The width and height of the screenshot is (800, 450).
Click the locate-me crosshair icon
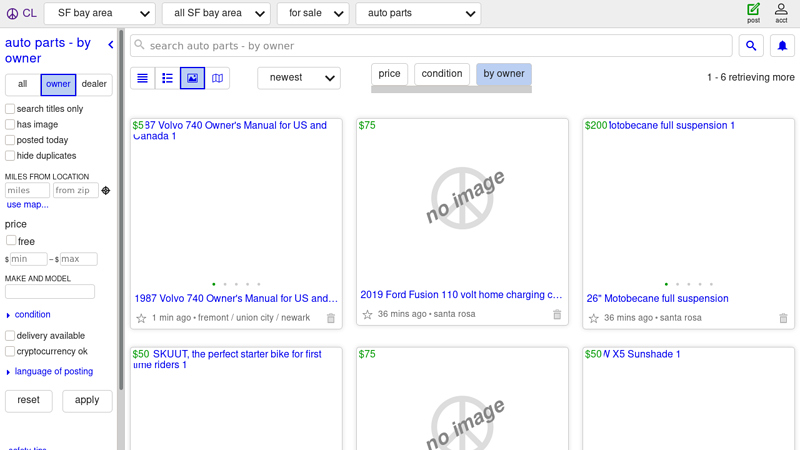(x=106, y=190)
